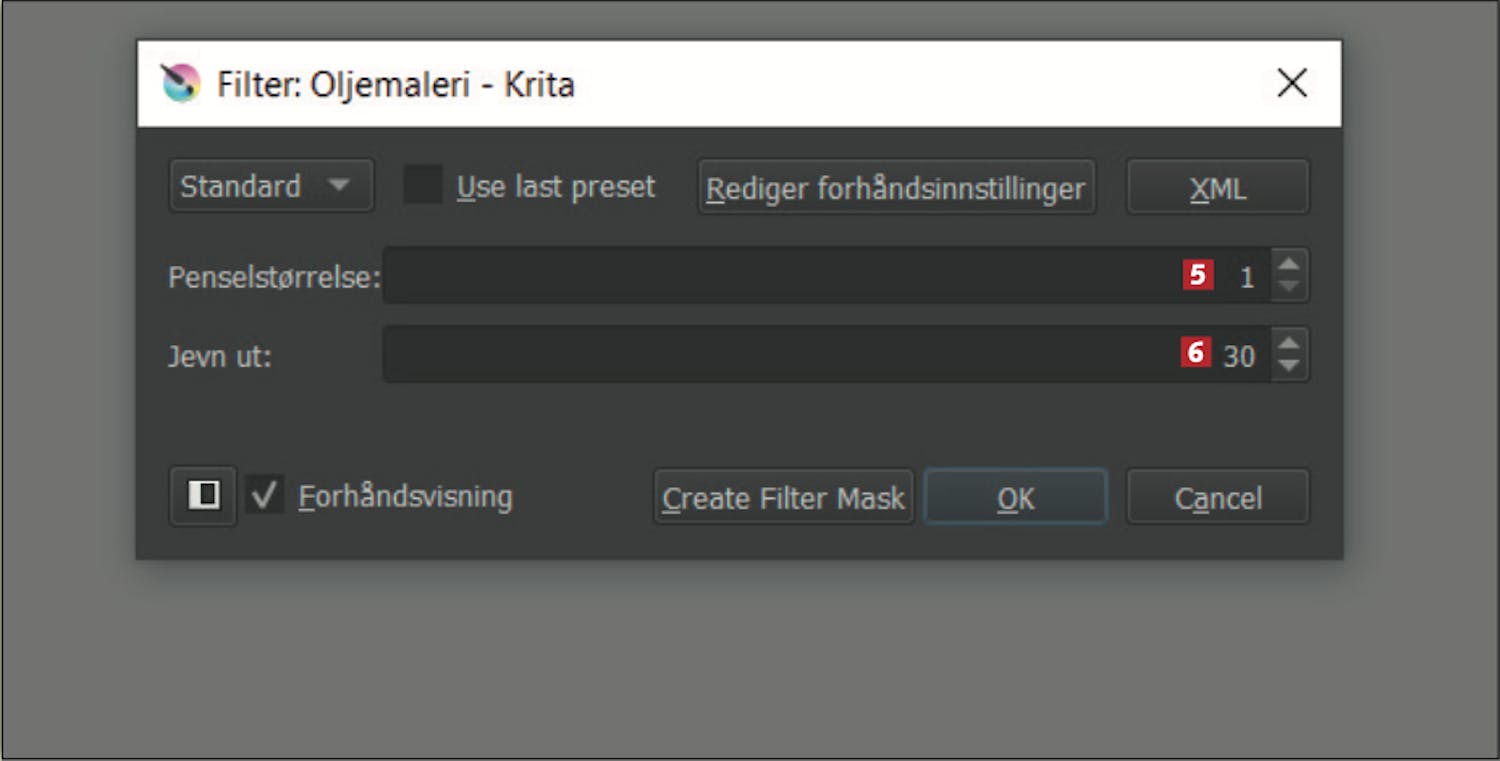Open the Standard preset dropdown
This screenshot has height=761, width=1500.
pyautogui.click(x=271, y=186)
